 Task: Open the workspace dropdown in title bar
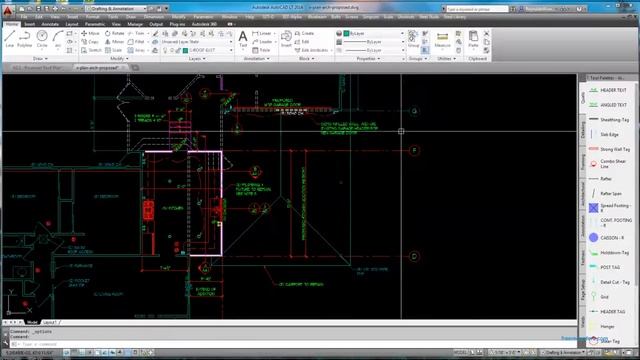click(x=116, y=9)
